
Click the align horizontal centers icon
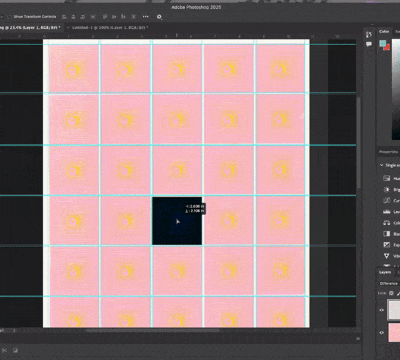73,16
